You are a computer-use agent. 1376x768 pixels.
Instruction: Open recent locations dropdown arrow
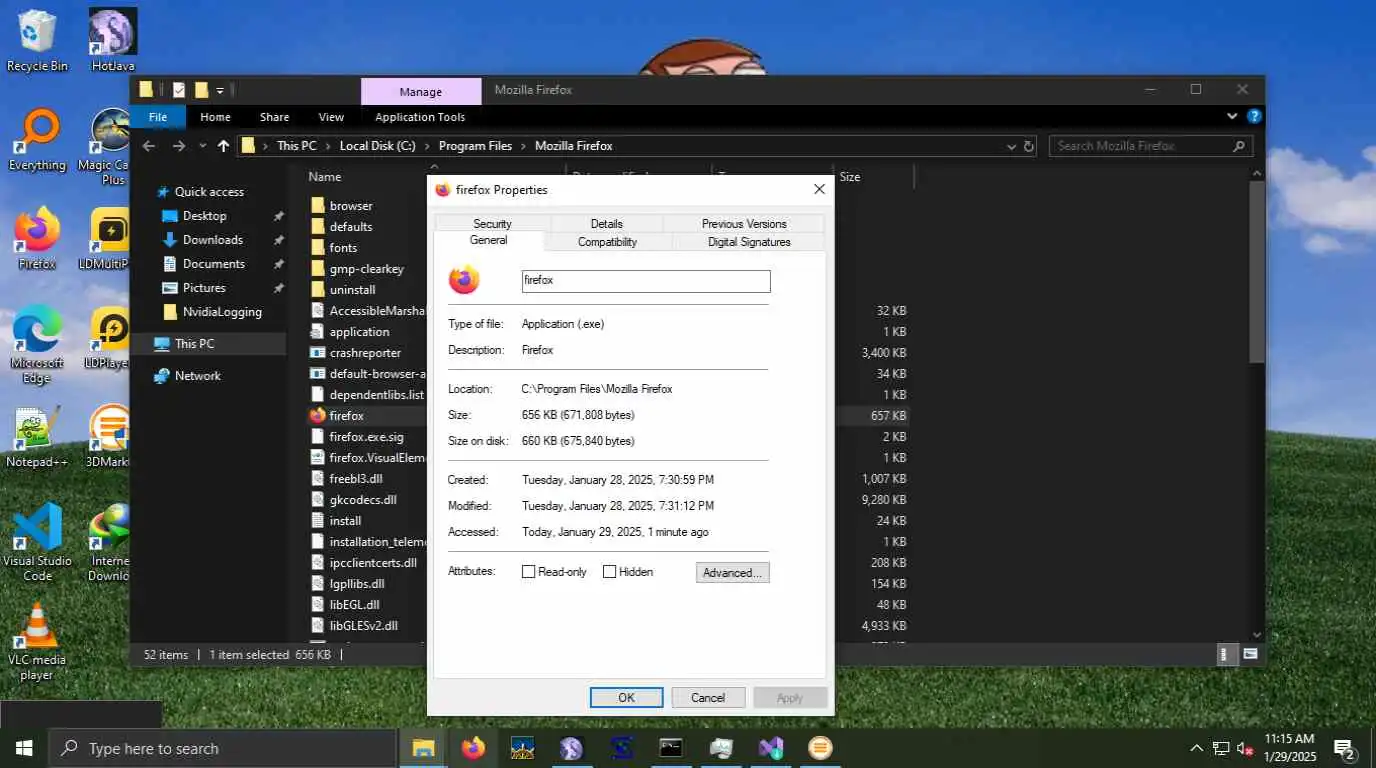tap(203, 146)
